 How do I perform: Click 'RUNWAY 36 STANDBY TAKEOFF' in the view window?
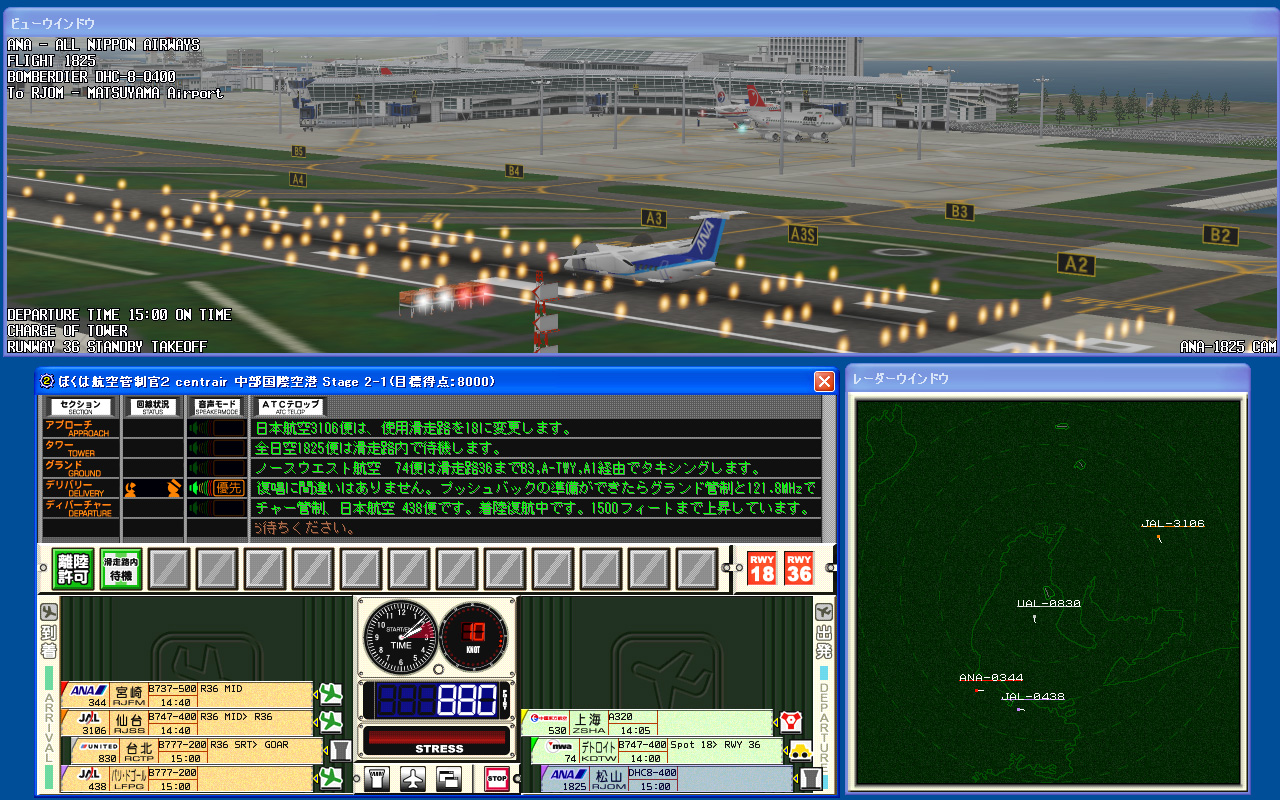click(x=107, y=346)
